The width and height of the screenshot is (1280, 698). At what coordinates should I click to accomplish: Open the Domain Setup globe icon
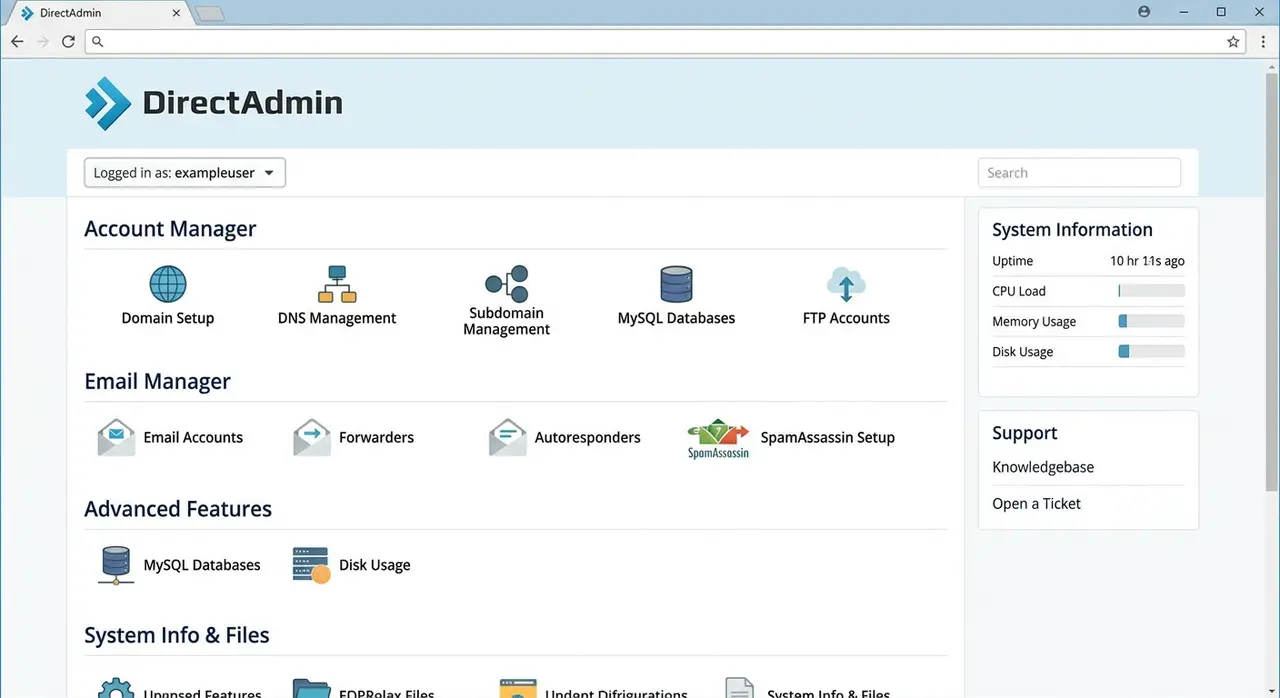click(x=168, y=284)
